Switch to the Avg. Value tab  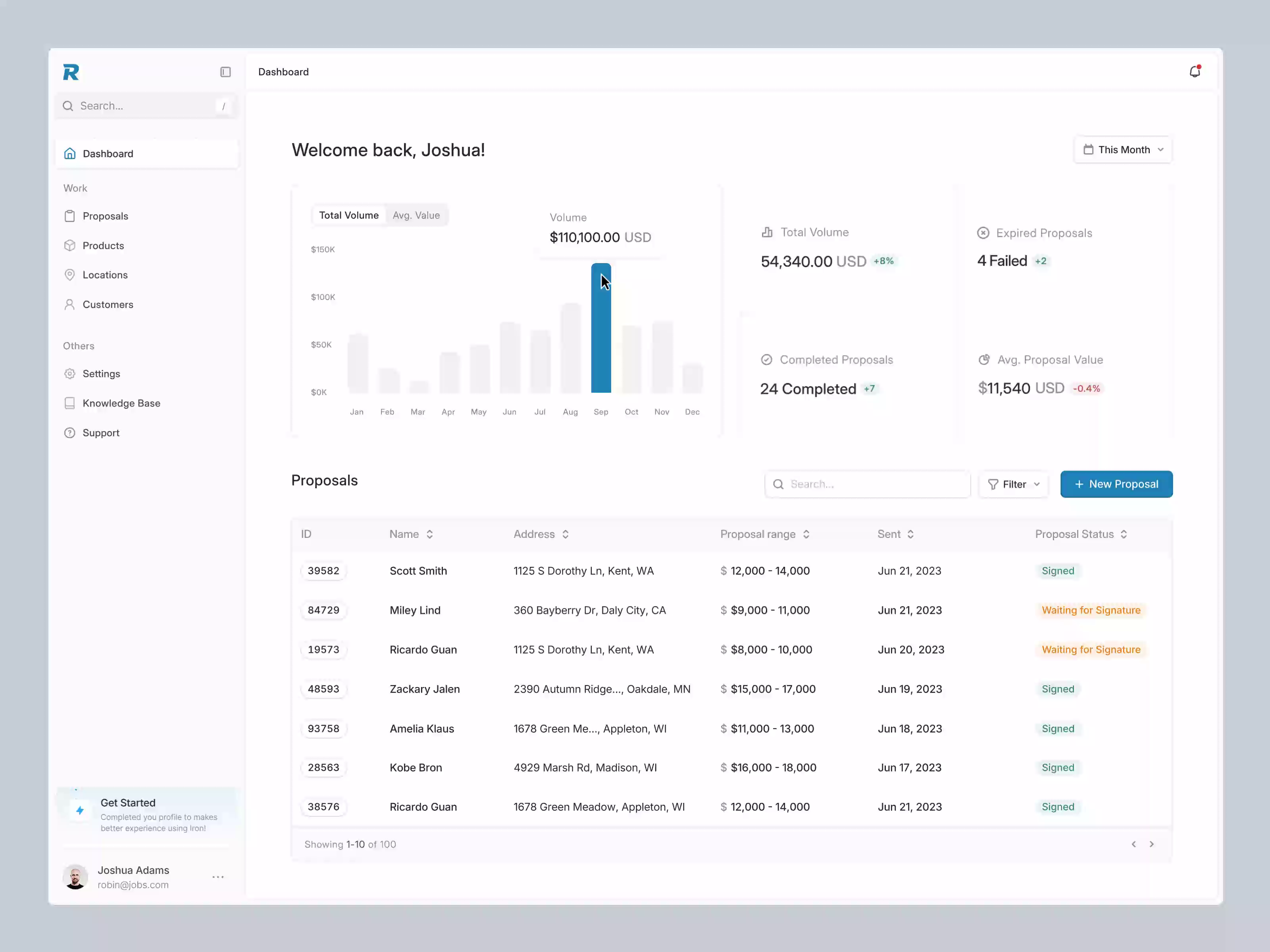416,215
